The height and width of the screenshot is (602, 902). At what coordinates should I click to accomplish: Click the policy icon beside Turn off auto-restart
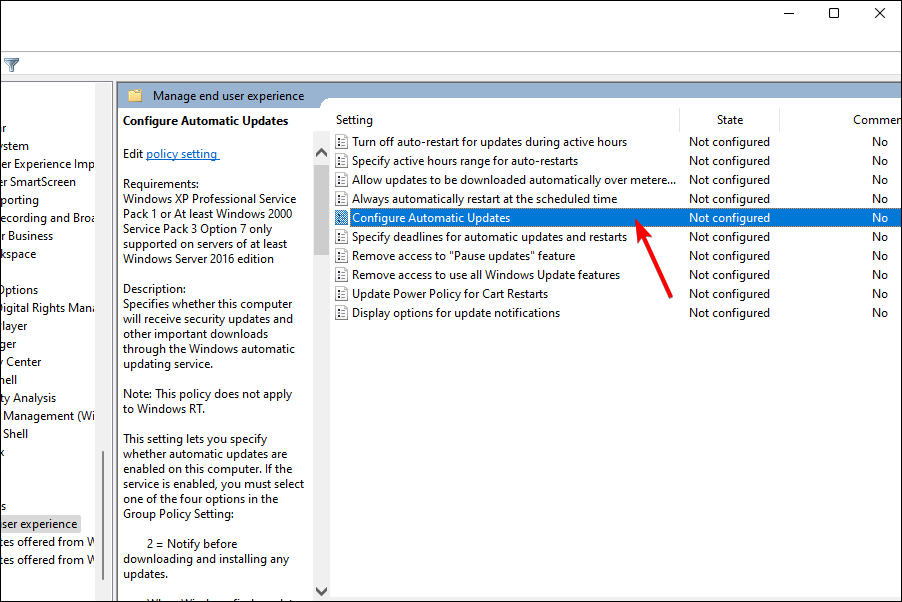coord(342,142)
